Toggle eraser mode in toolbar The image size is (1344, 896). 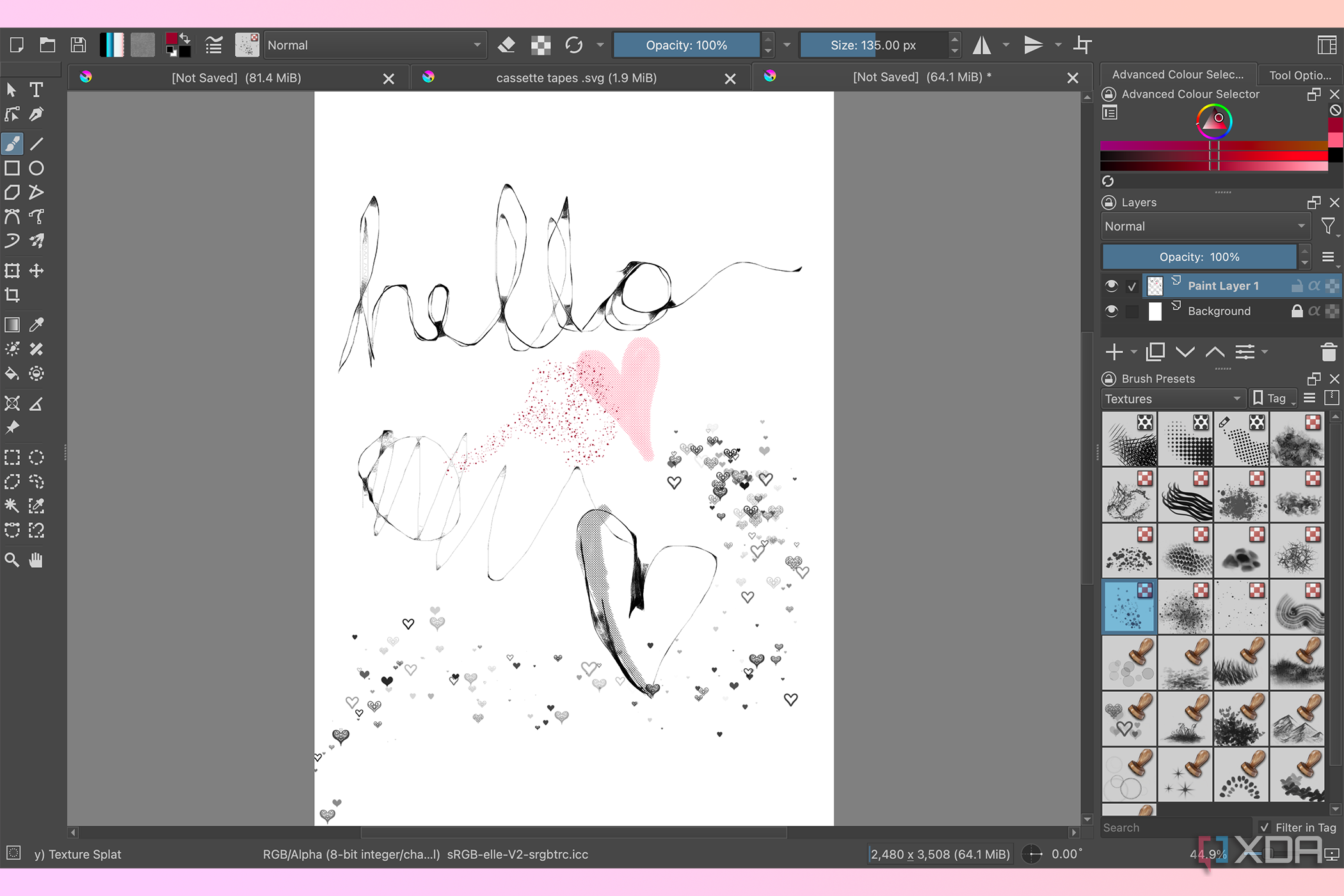506,45
